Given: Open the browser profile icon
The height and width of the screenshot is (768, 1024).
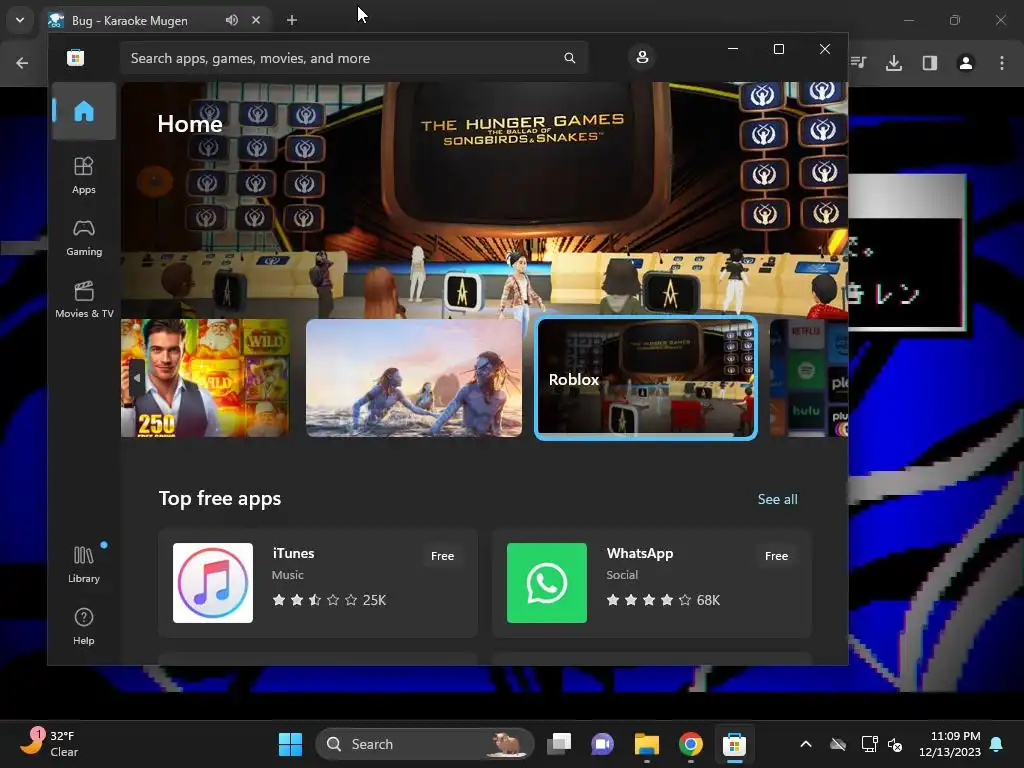Looking at the screenshot, I should tap(965, 63).
